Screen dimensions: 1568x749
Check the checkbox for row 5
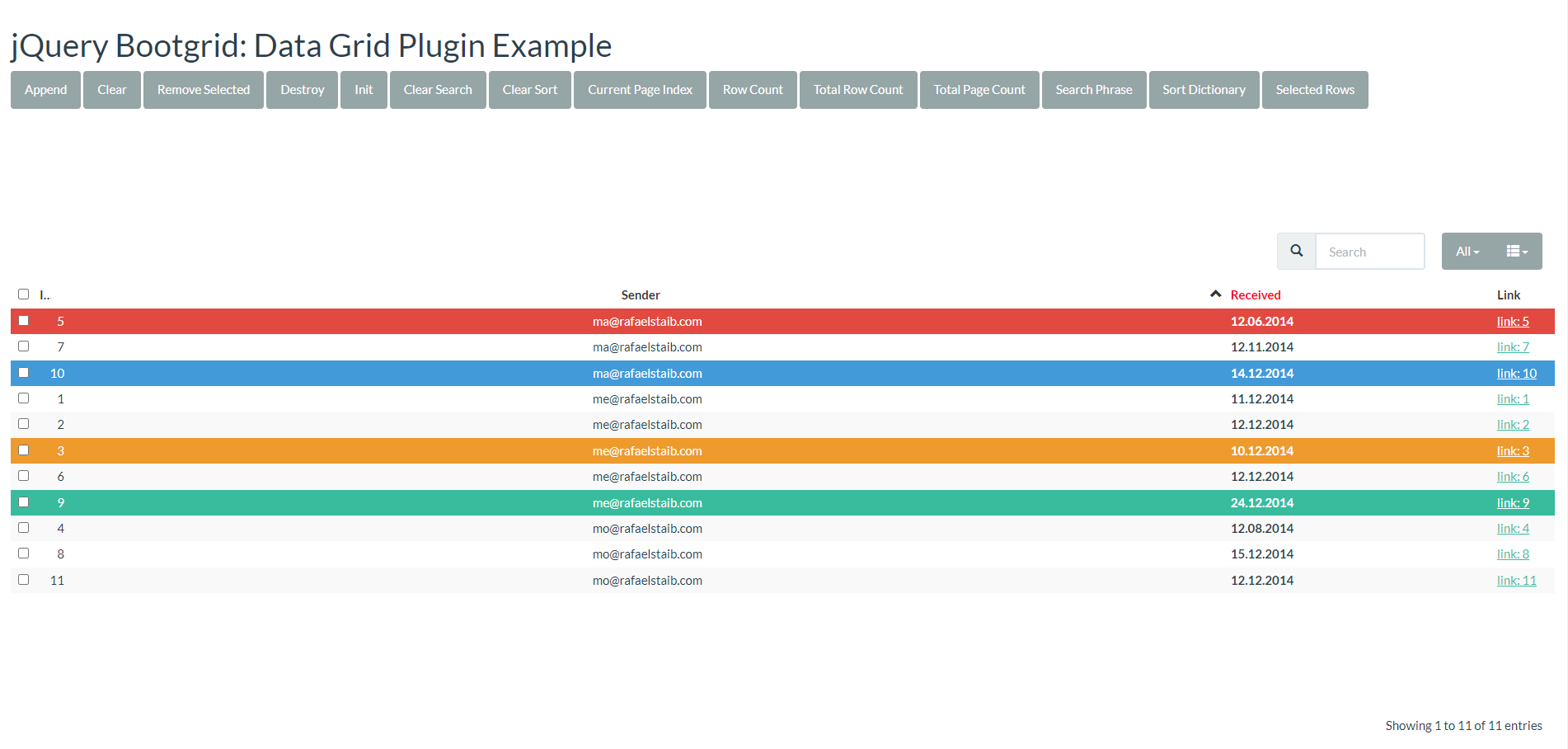(x=24, y=321)
